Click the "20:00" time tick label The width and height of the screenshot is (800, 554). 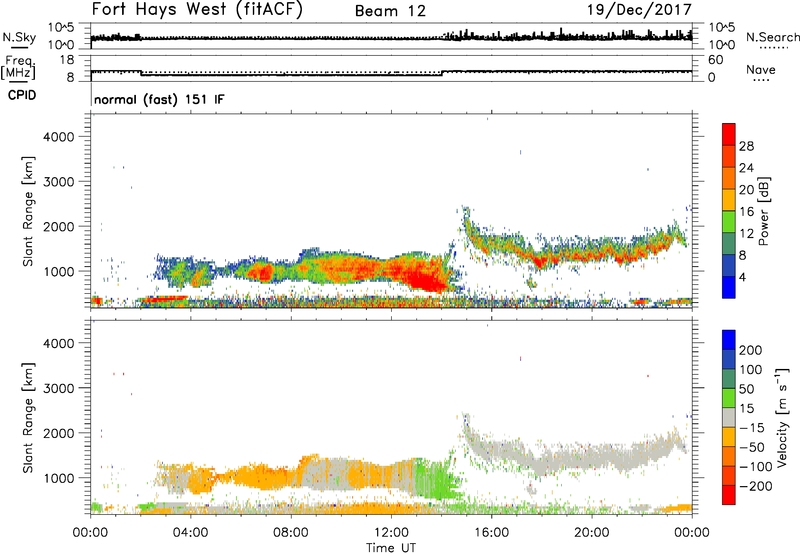591,533
